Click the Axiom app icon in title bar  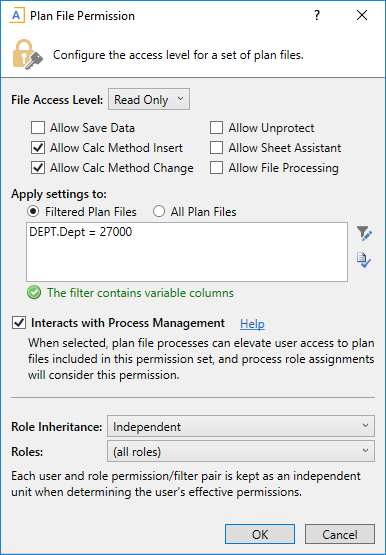coord(17,16)
